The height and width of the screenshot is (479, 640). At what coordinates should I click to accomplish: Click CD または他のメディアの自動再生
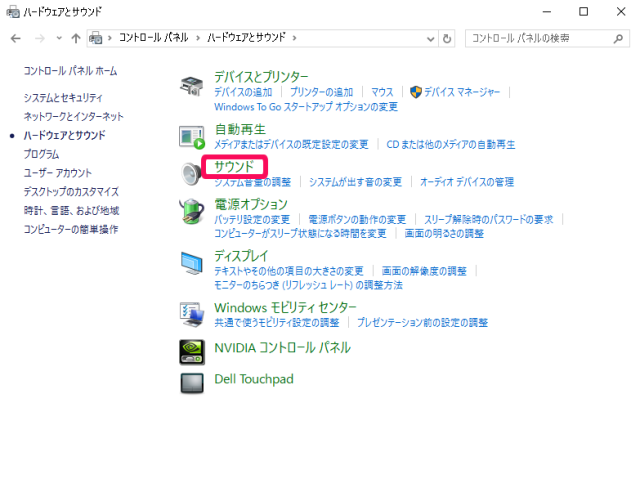[451, 144]
